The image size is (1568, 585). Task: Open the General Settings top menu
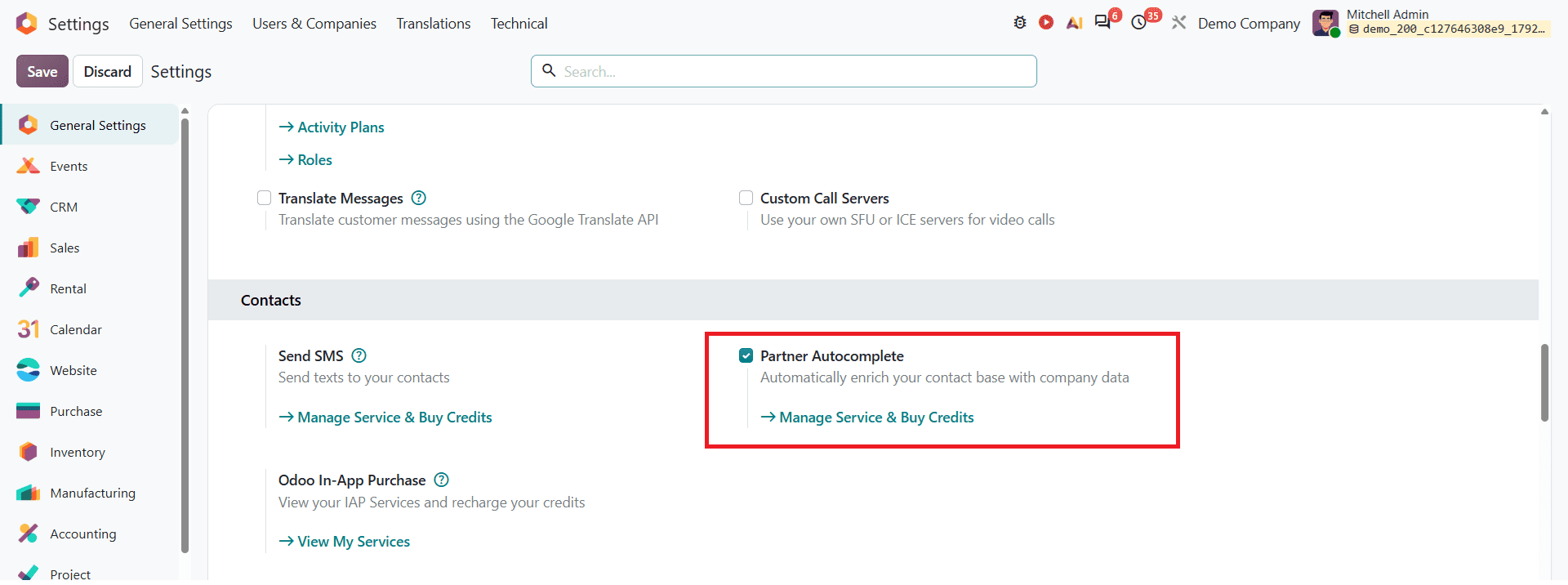coord(180,24)
